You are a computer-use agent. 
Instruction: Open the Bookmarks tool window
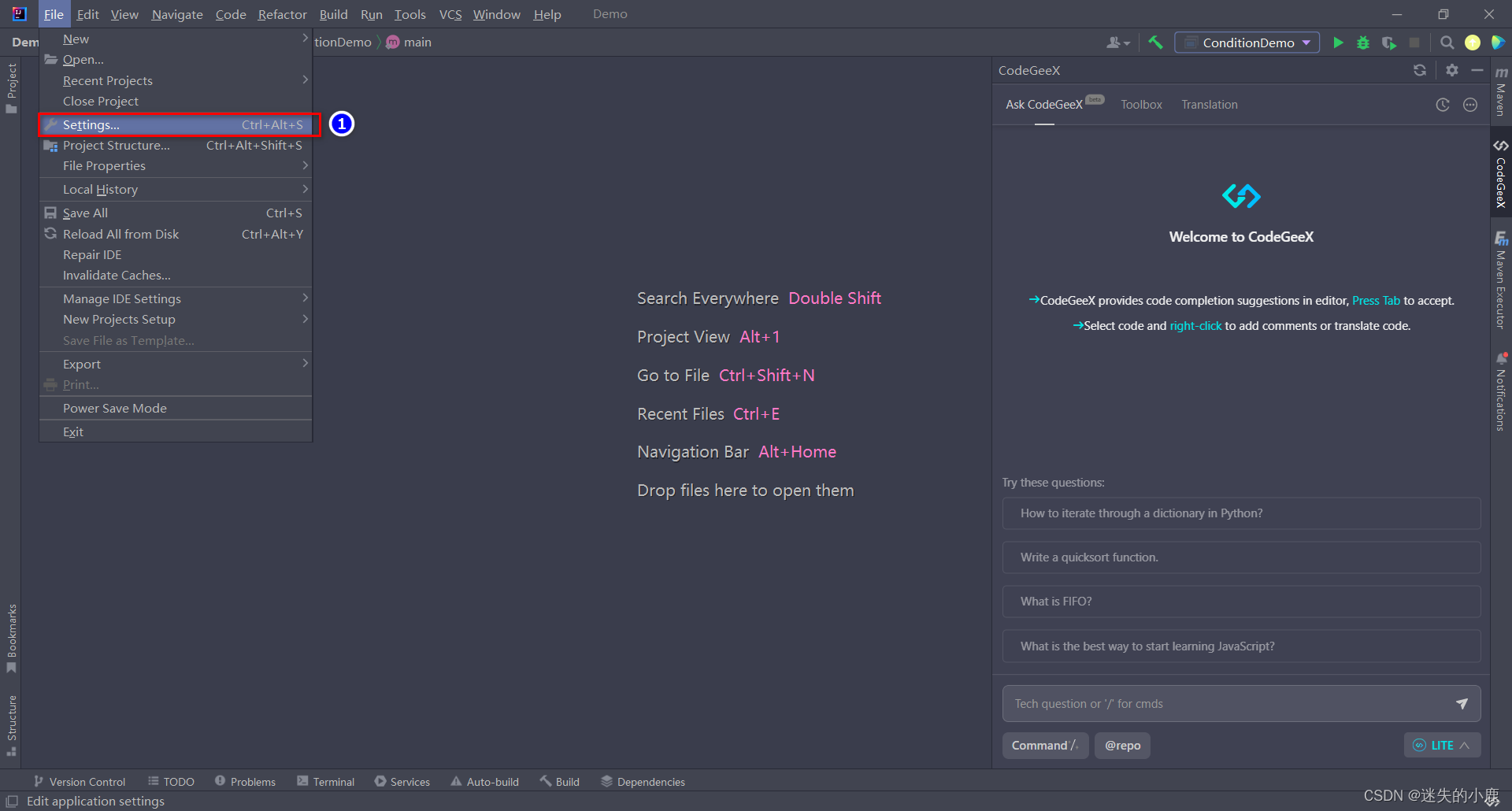11,638
